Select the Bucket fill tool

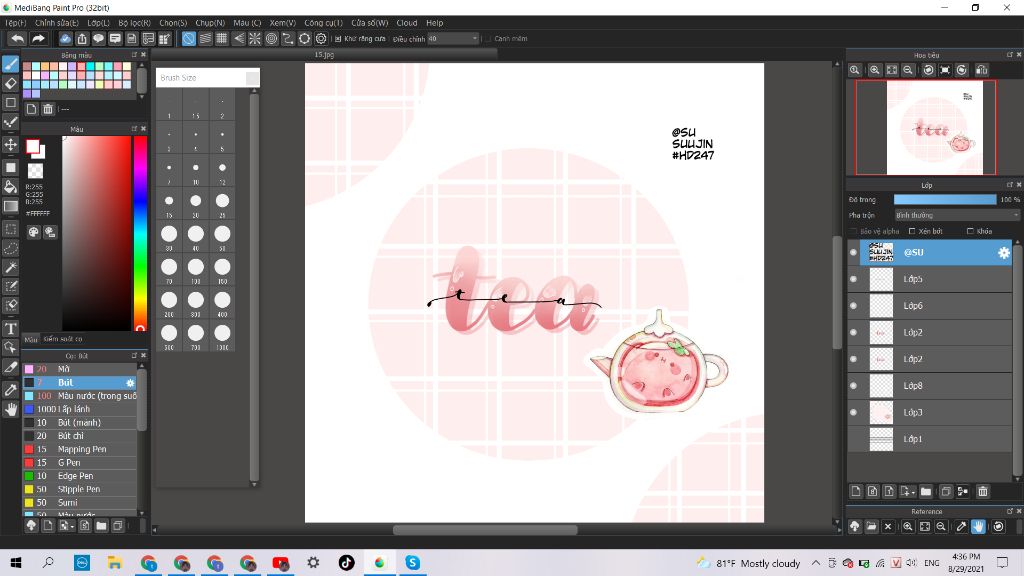10,187
